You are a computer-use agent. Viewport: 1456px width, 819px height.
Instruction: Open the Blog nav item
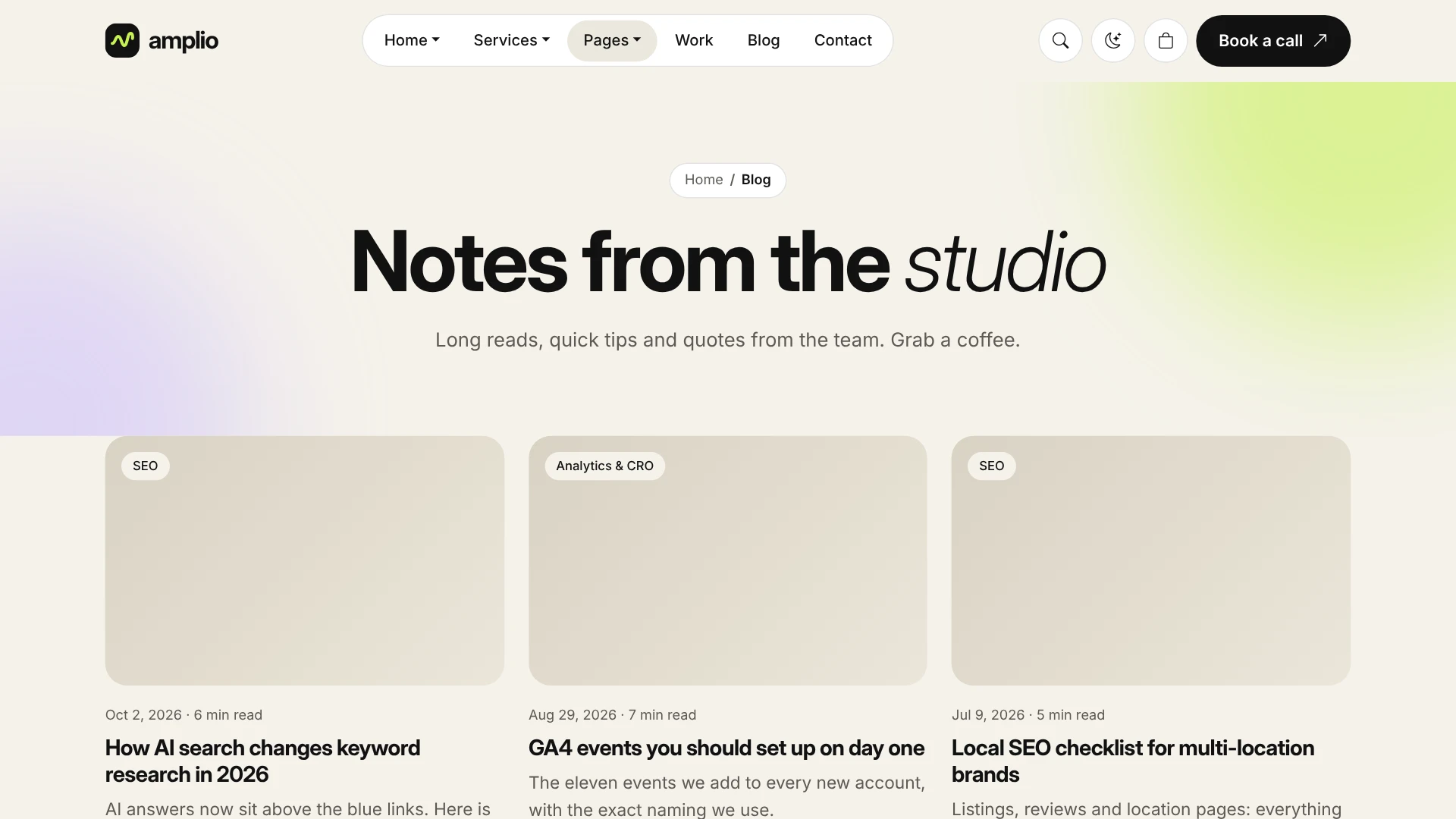coord(763,40)
